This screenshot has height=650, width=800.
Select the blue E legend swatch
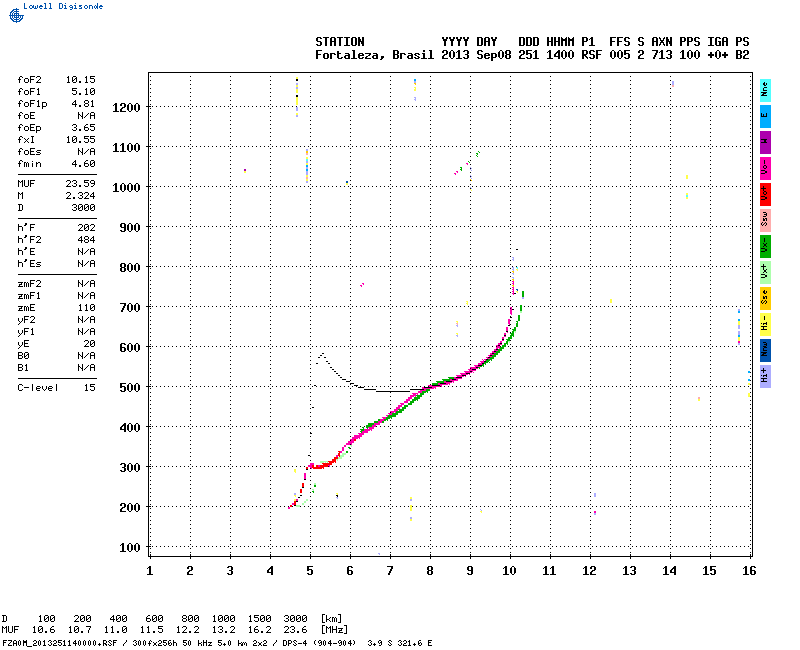tap(765, 116)
